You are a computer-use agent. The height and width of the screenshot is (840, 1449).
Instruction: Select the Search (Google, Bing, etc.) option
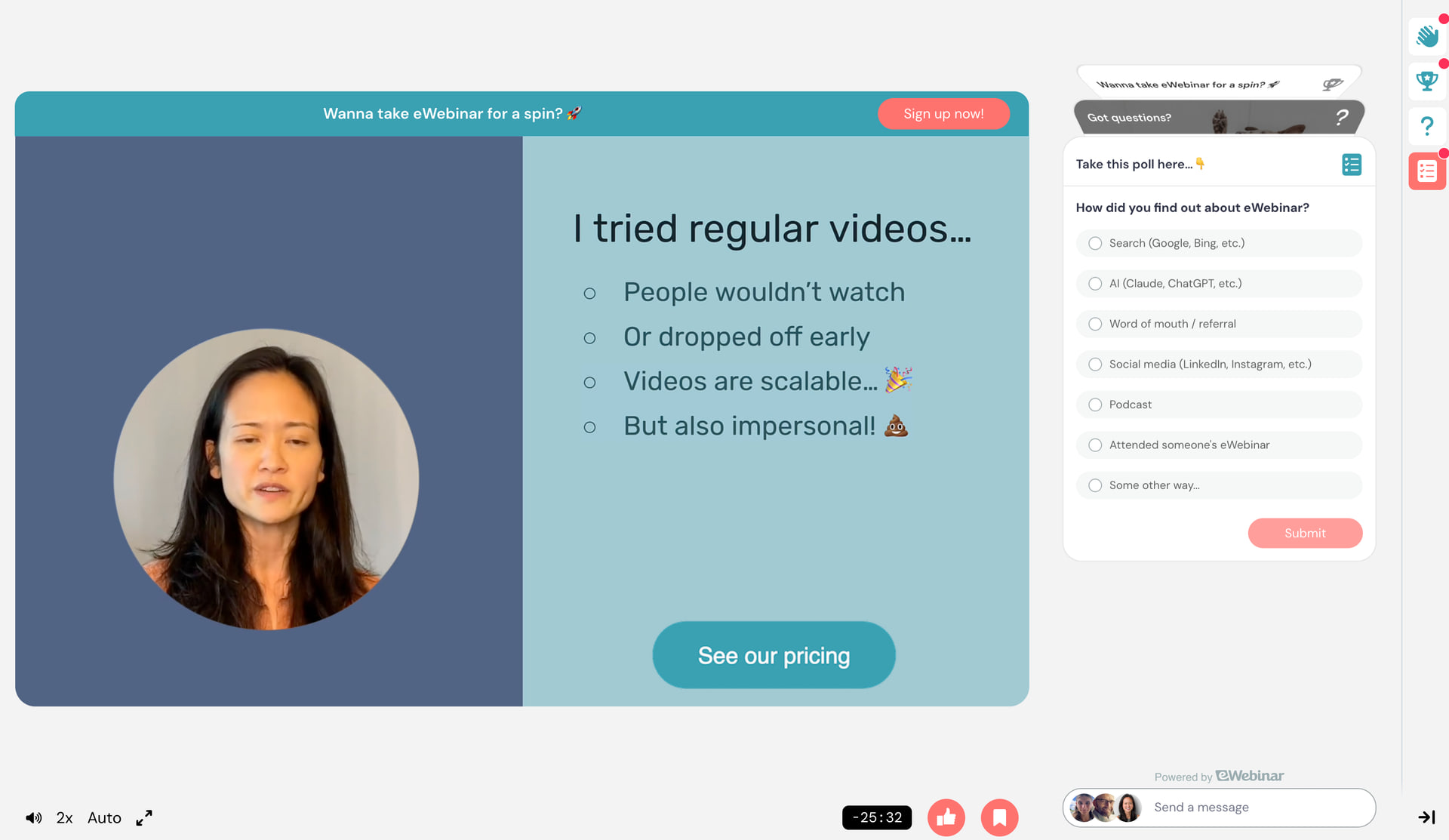[1219, 243]
